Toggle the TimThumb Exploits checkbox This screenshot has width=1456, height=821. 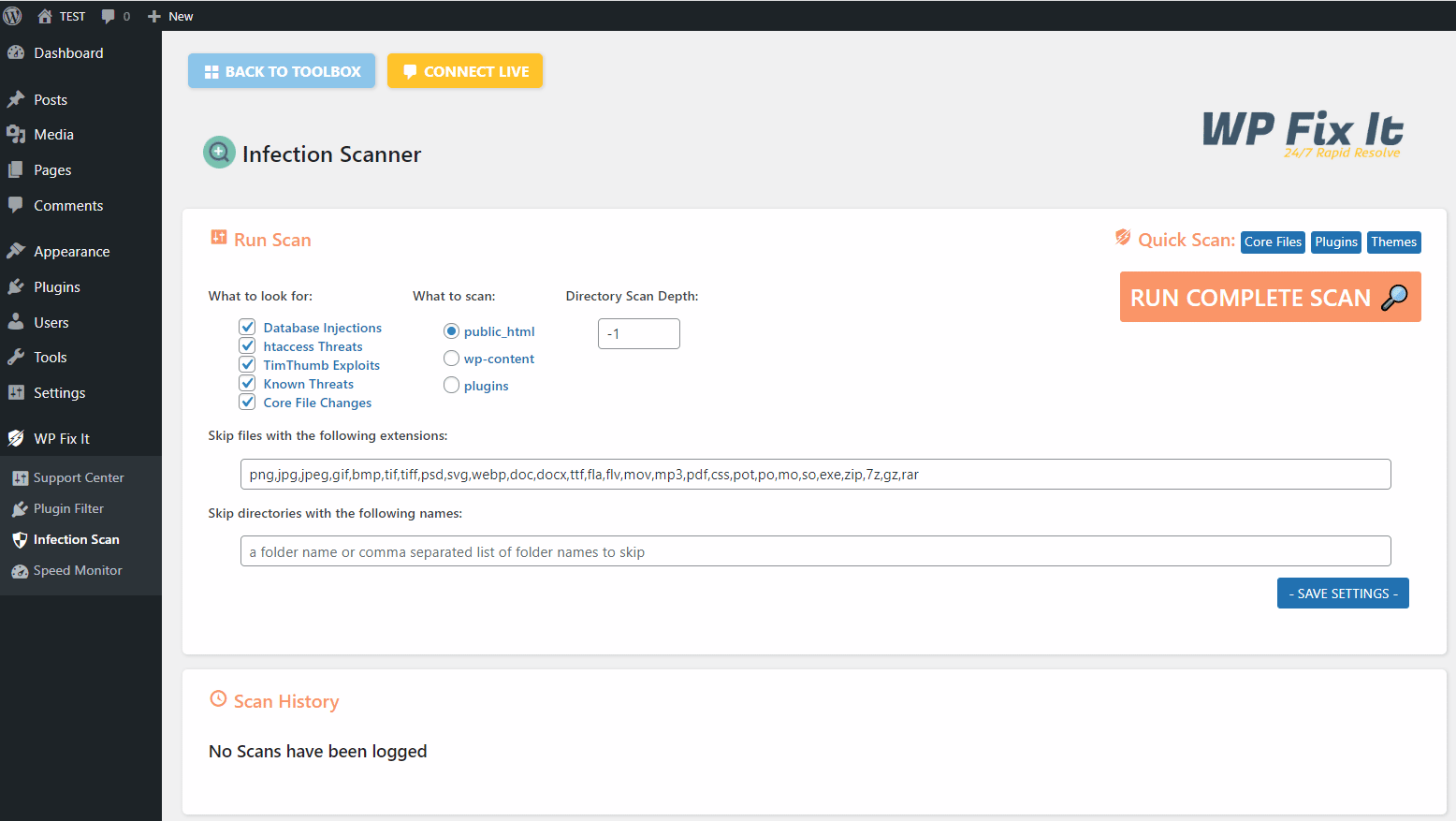tap(247, 364)
